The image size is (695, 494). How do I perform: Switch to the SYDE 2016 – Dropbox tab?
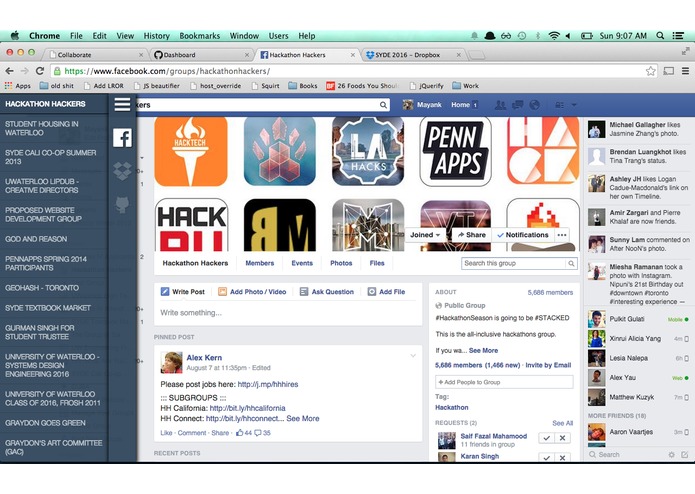pos(413,55)
